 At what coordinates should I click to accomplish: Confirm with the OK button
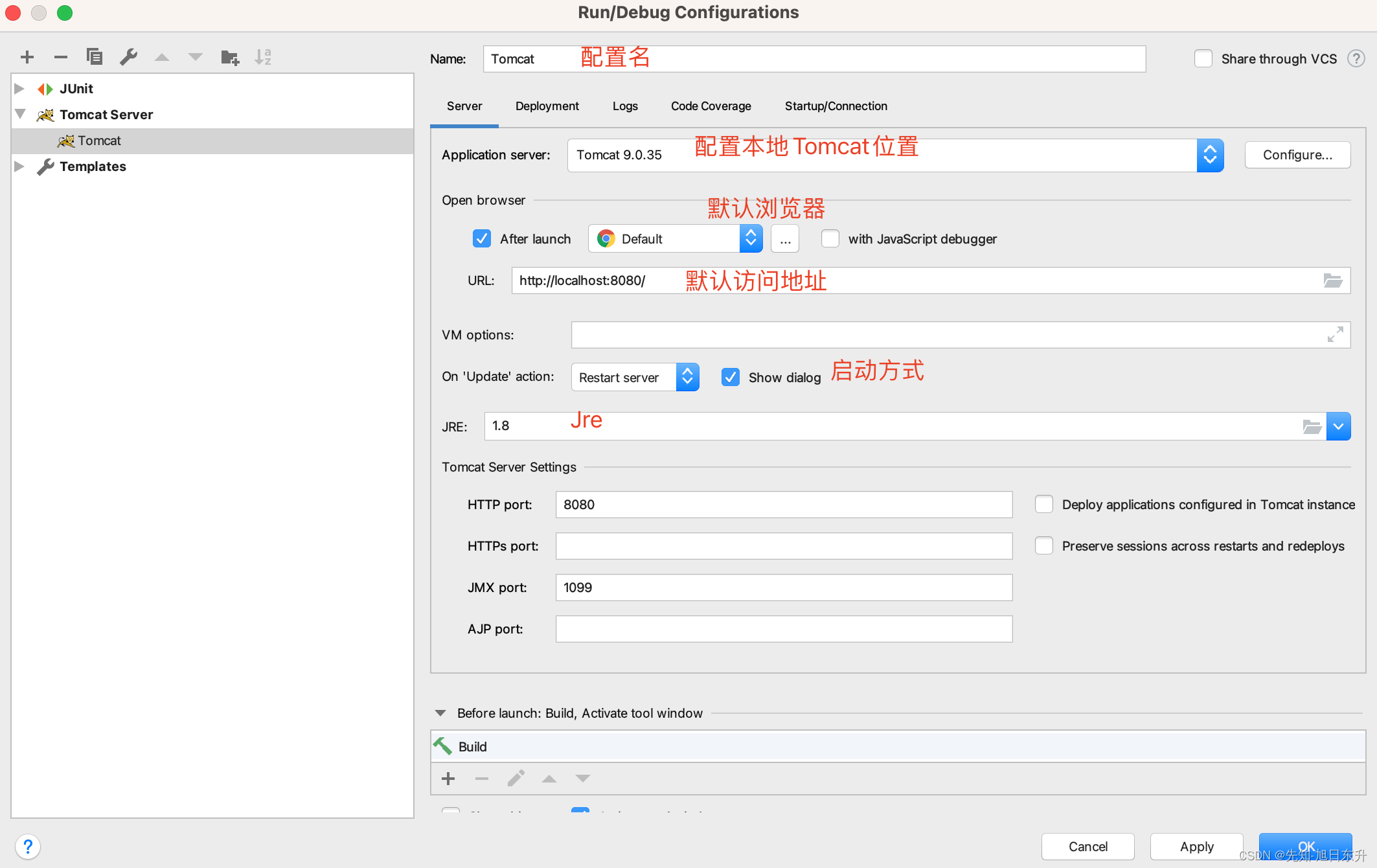pyautogui.click(x=1306, y=847)
